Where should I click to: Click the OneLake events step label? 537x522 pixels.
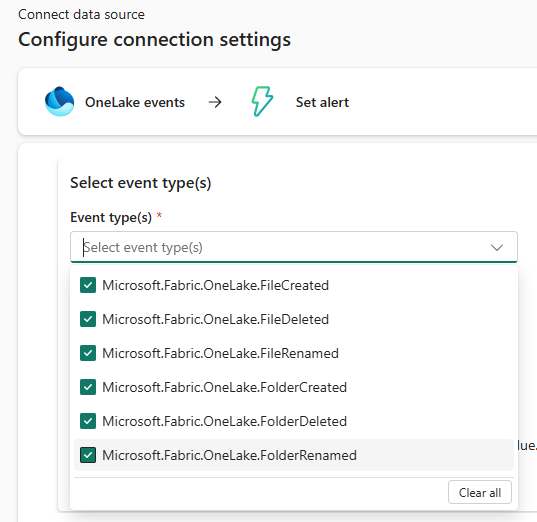point(135,102)
